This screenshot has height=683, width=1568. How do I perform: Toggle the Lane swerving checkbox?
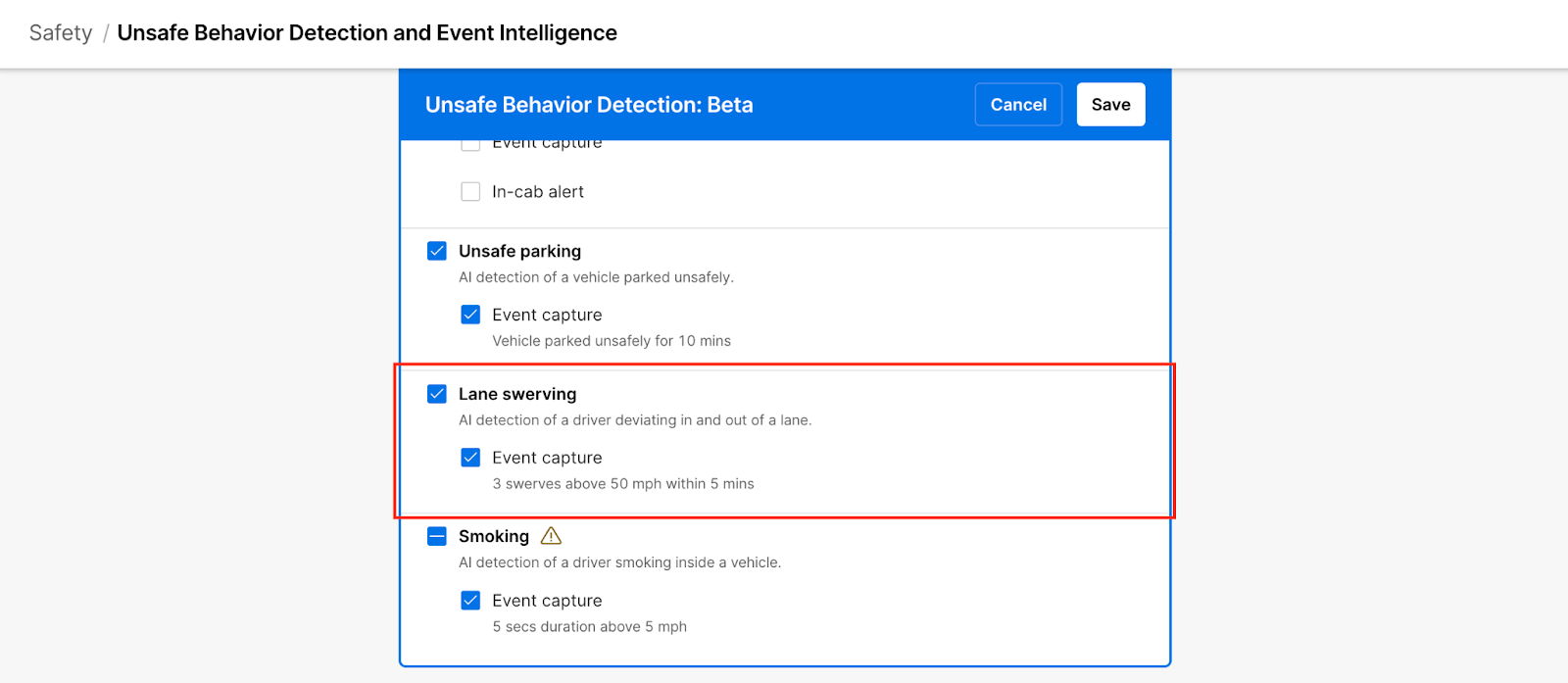pyautogui.click(x=437, y=394)
